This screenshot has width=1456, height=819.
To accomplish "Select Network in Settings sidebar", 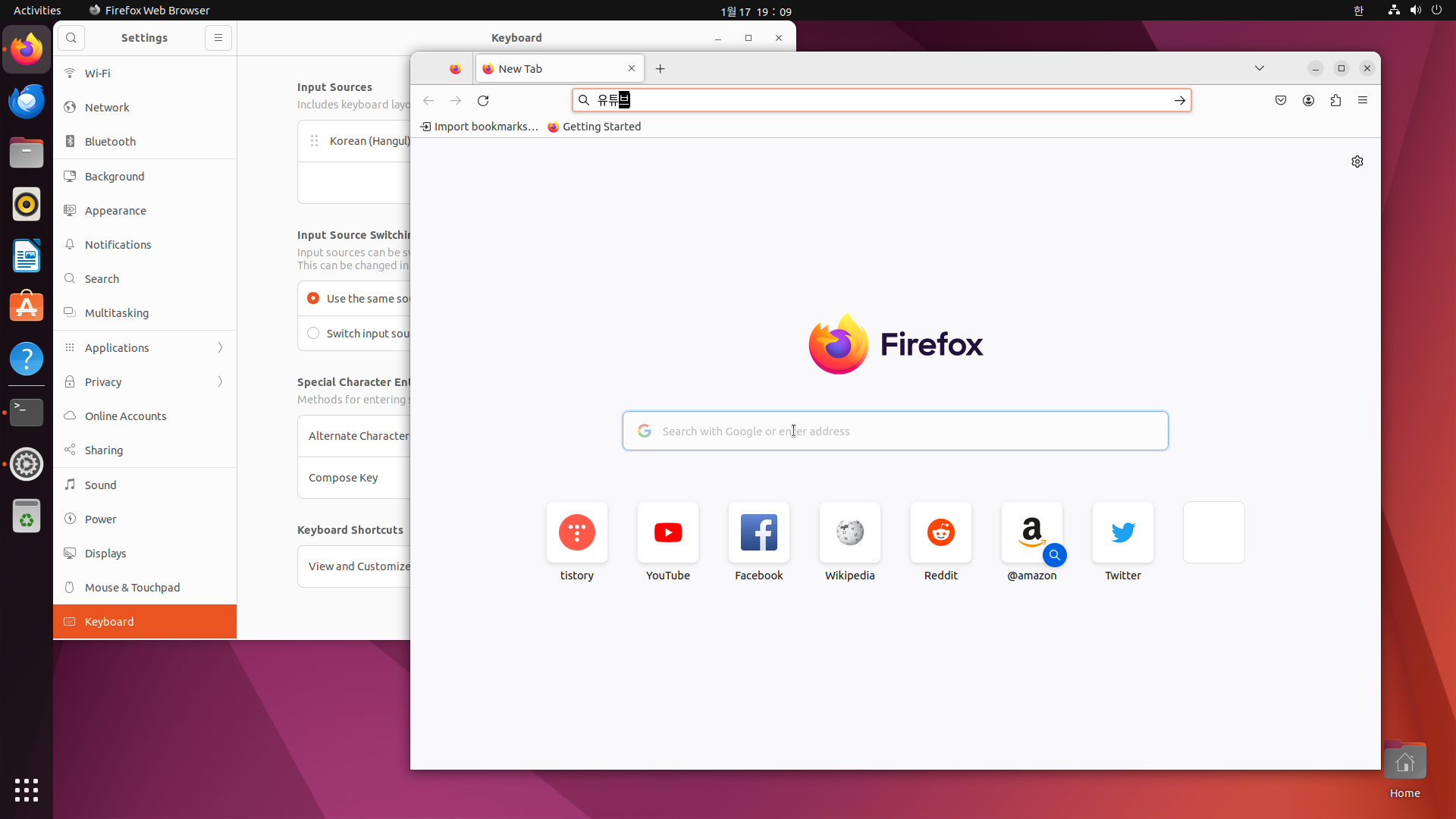I will tap(145, 108).
